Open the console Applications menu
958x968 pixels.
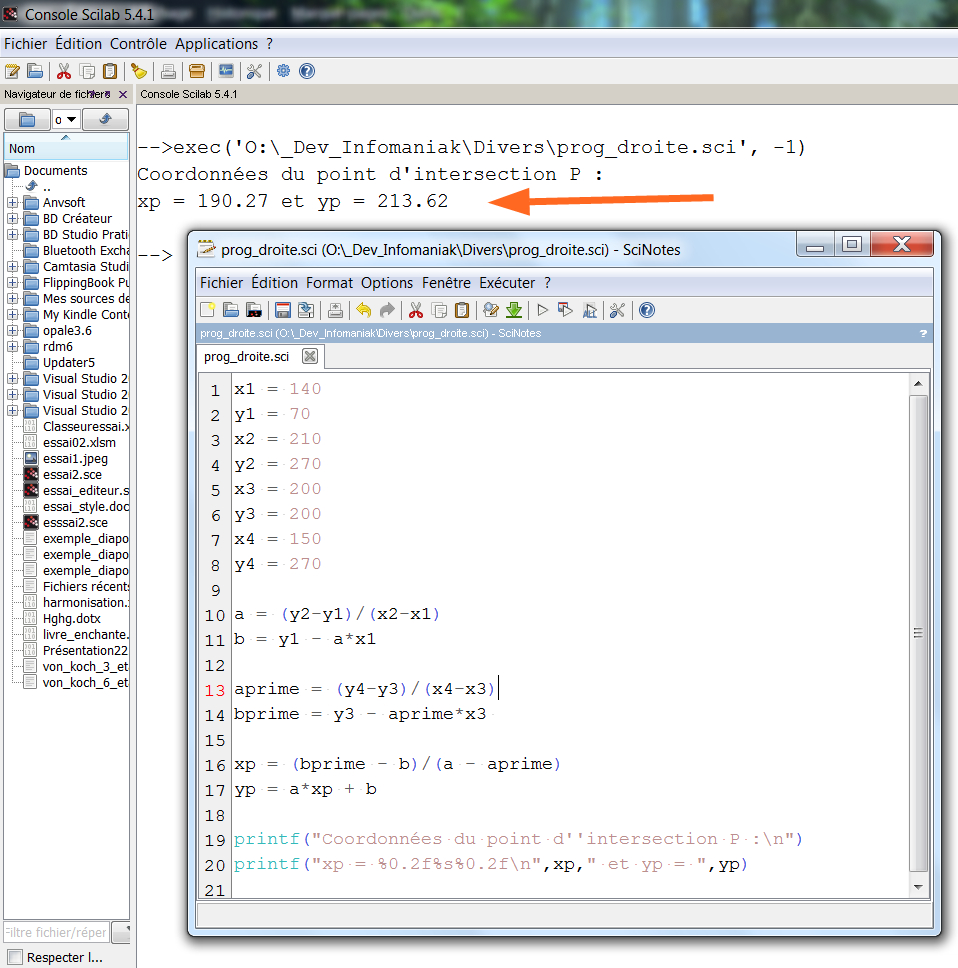click(216, 44)
